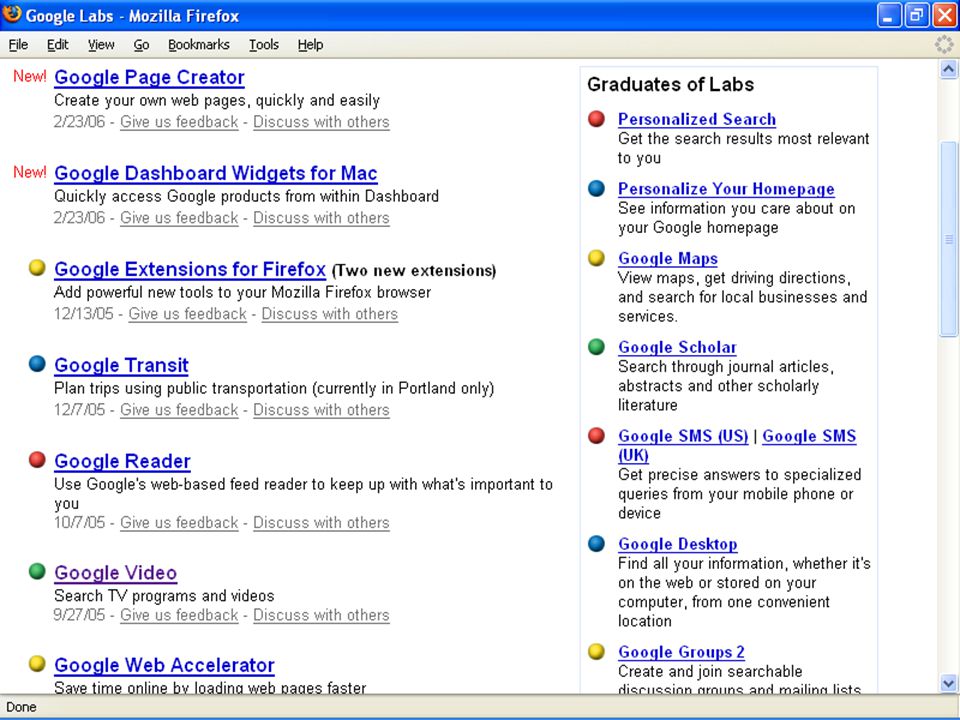Image resolution: width=960 pixels, height=720 pixels.
Task: Open the View menu
Action: tap(101, 45)
